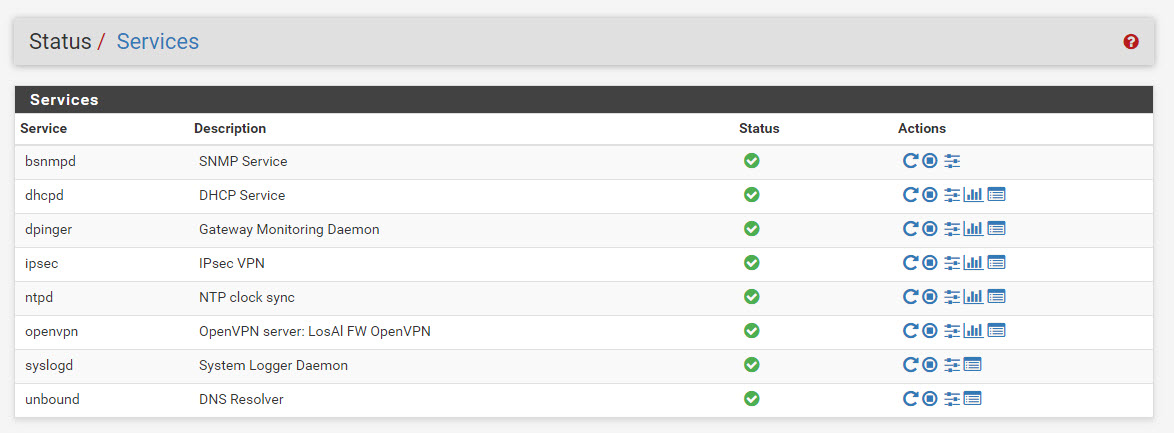
Task: Select the unbound service name
Action: (x=52, y=399)
